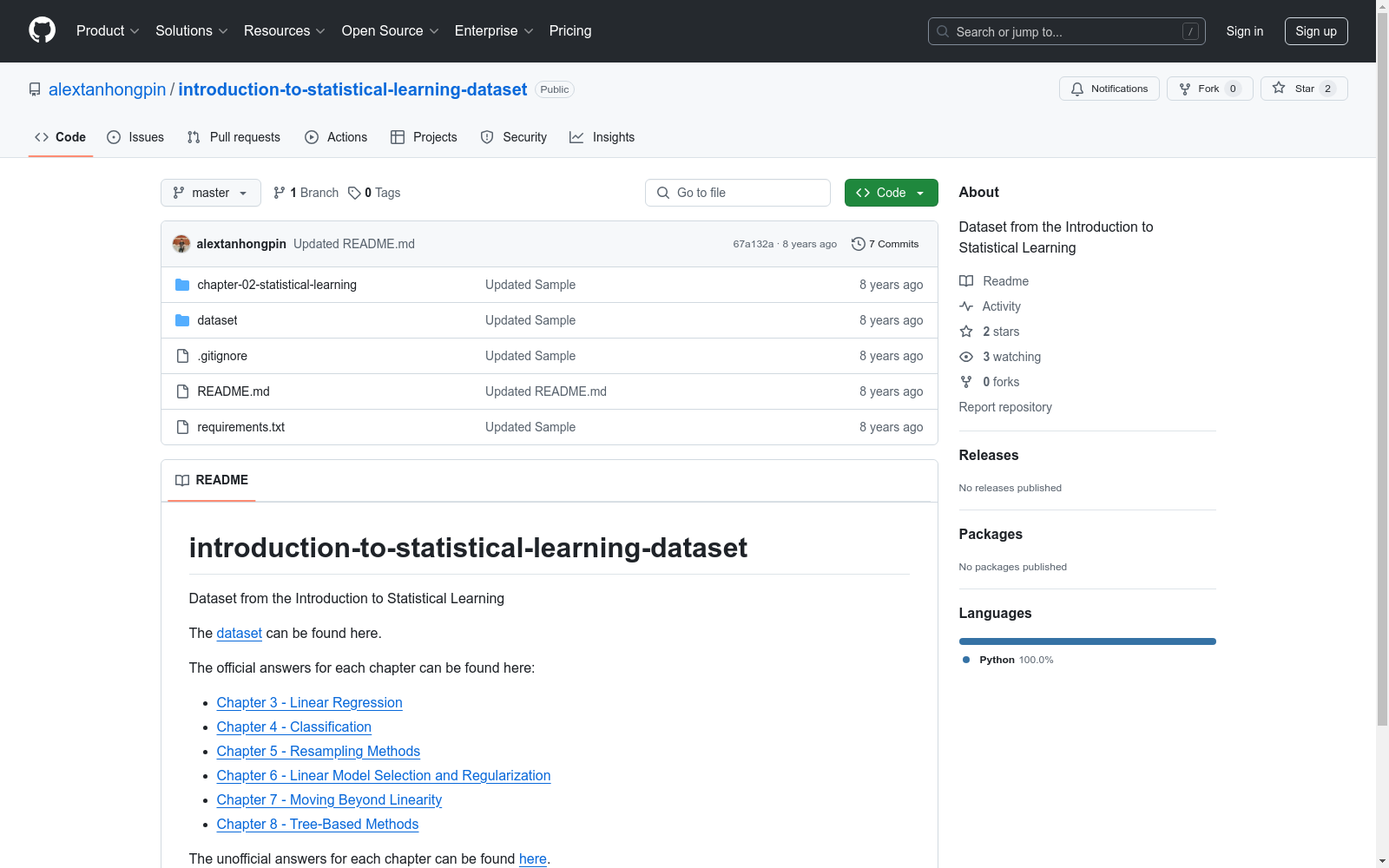Click the README book icon in file viewer
The width and height of the screenshot is (1389, 868).
(x=182, y=480)
